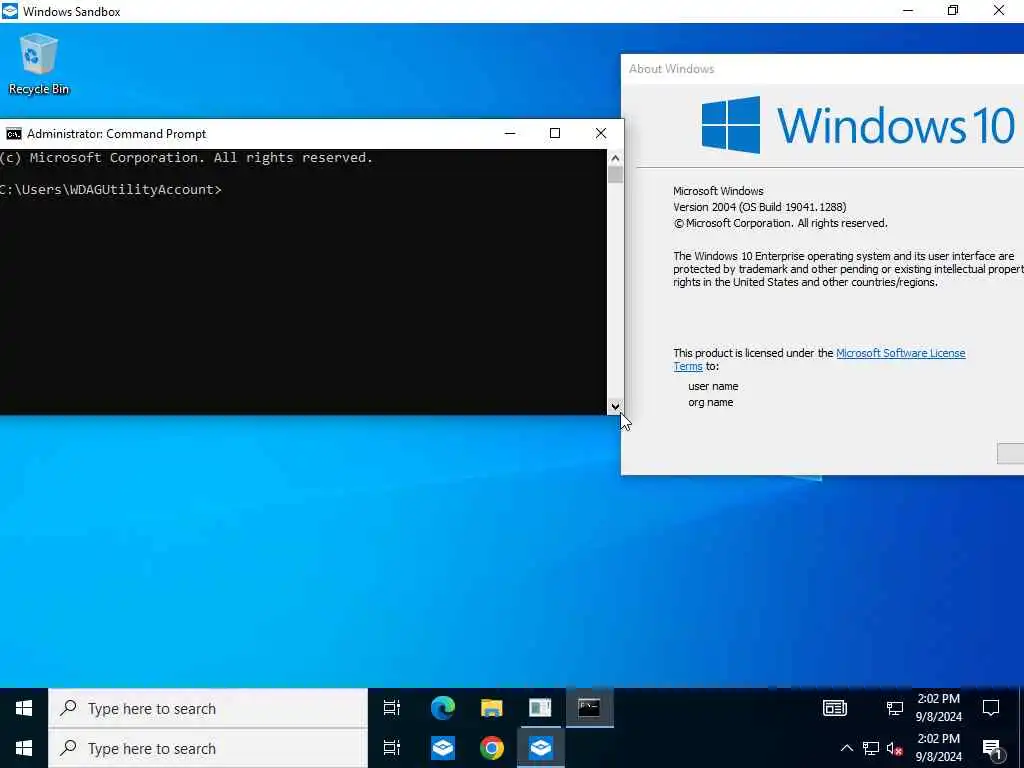This screenshot has height=768, width=1024.
Task: Open the Recycle Bin desktop icon
Action: 38,64
